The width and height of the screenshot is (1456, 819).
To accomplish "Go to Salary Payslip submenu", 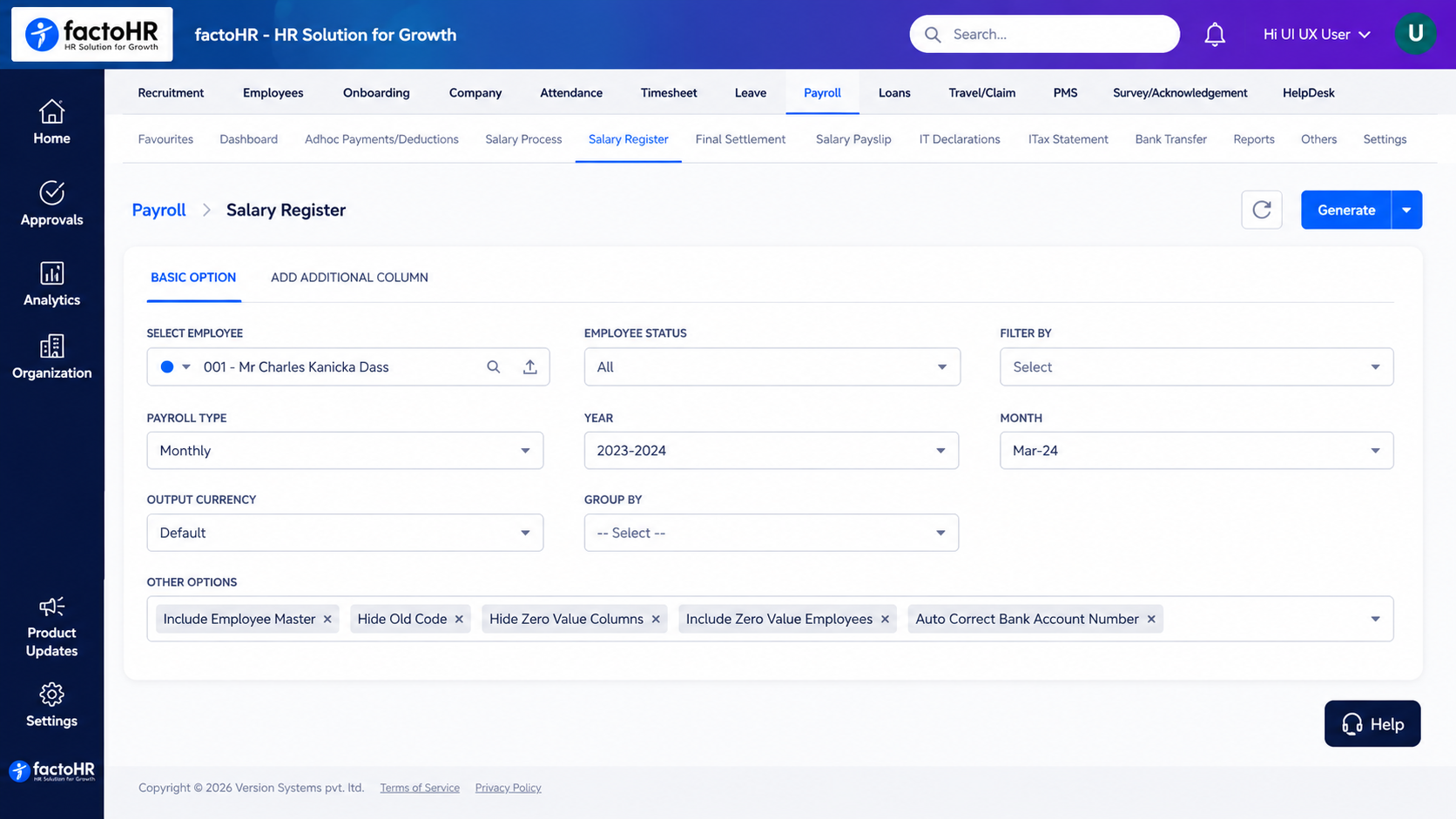I will click(x=853, y=139).
